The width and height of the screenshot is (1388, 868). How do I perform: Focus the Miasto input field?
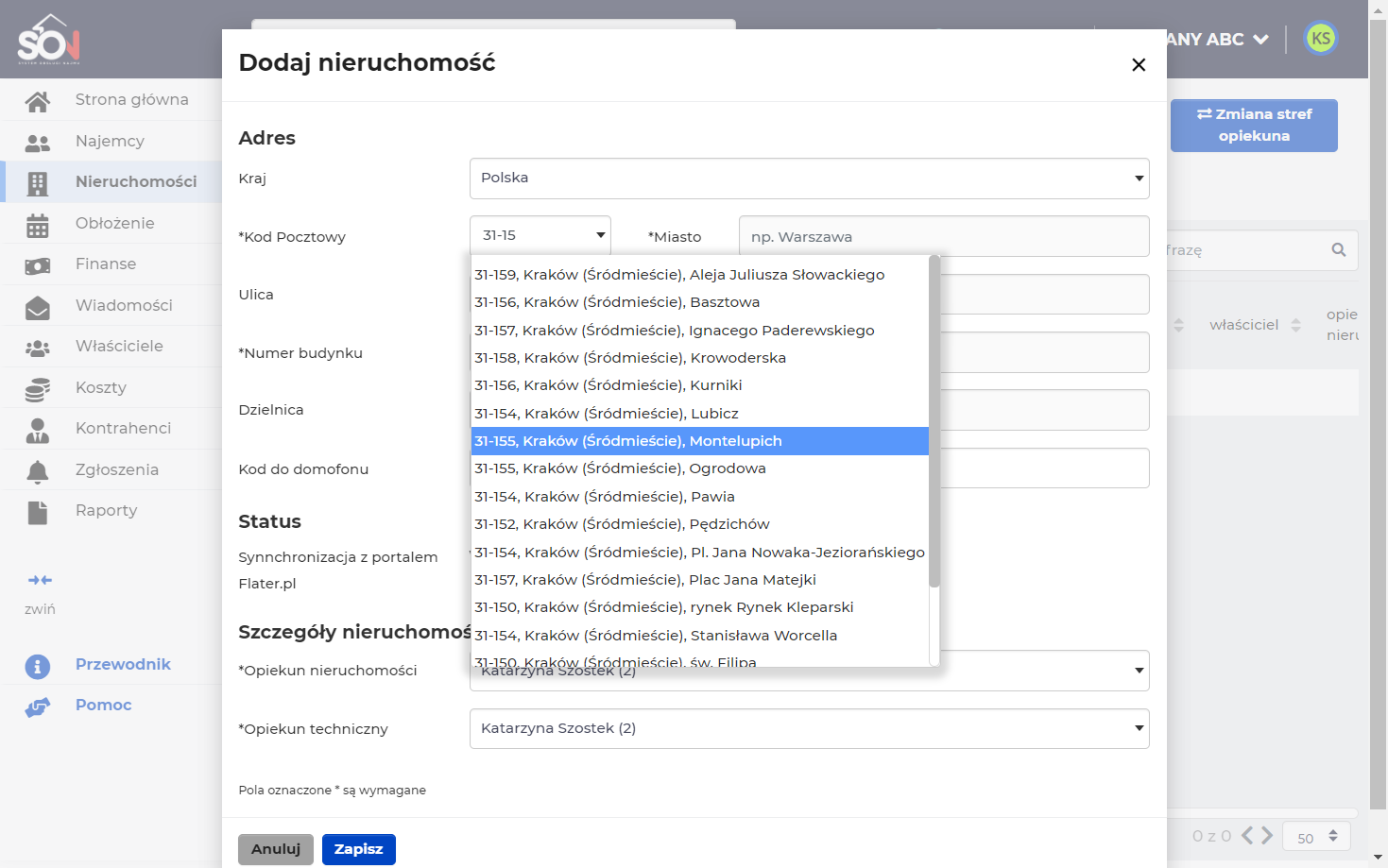point(944,236)
